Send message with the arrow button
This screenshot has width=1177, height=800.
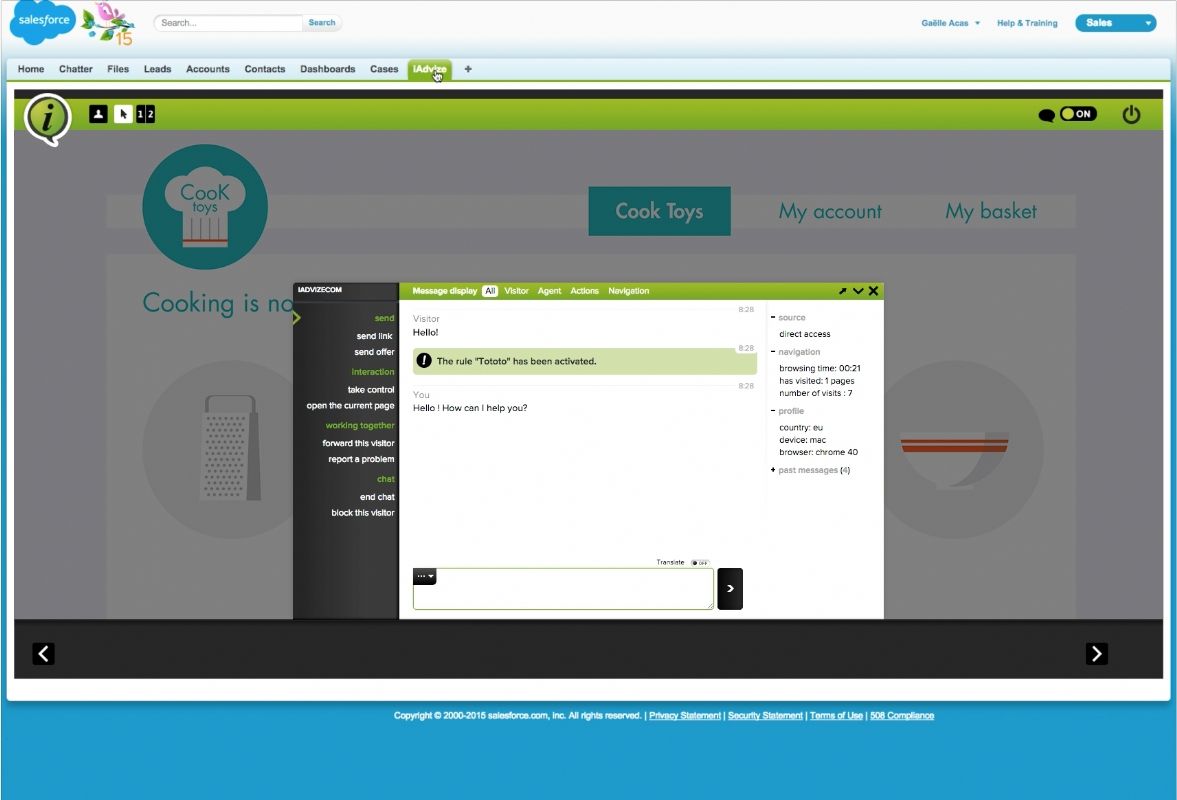(x=730, y=588)
